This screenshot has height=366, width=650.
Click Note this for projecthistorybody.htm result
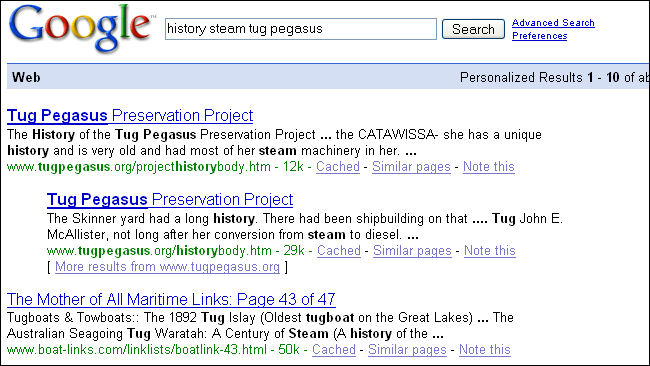[488, 167]
